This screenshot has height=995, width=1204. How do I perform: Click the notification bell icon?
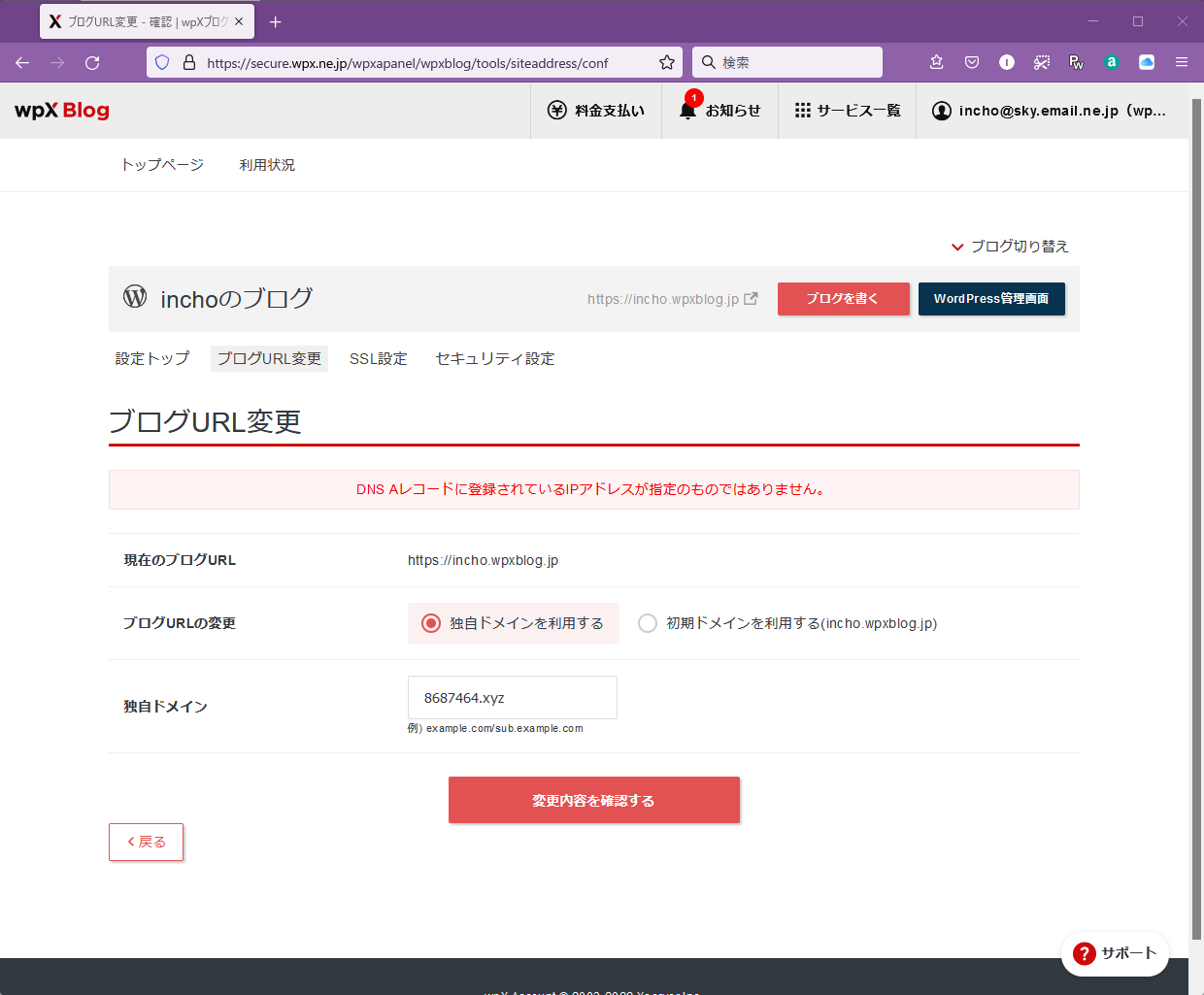click(x=688, y=111)
